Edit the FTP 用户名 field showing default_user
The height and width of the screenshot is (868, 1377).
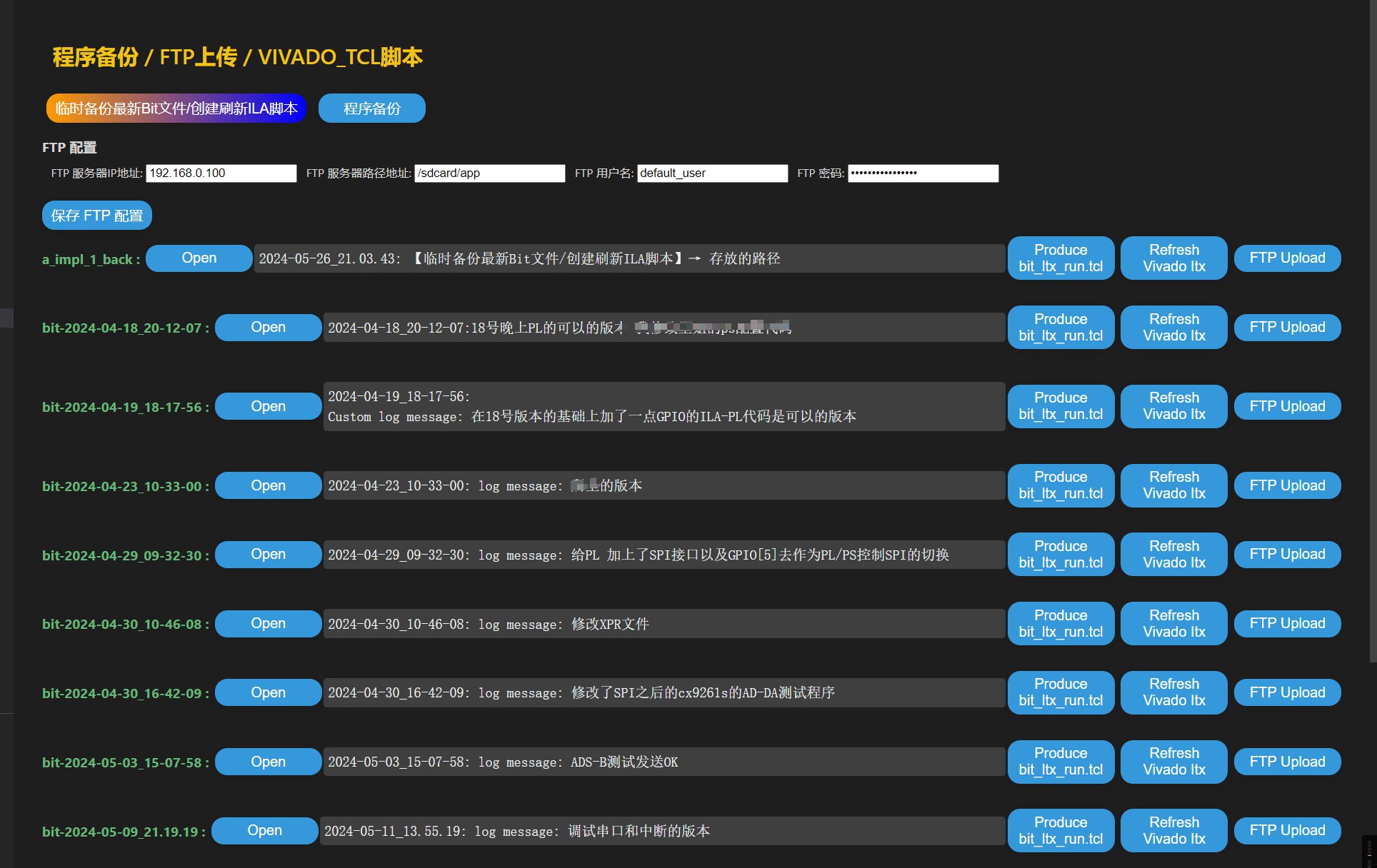point(711,173)
